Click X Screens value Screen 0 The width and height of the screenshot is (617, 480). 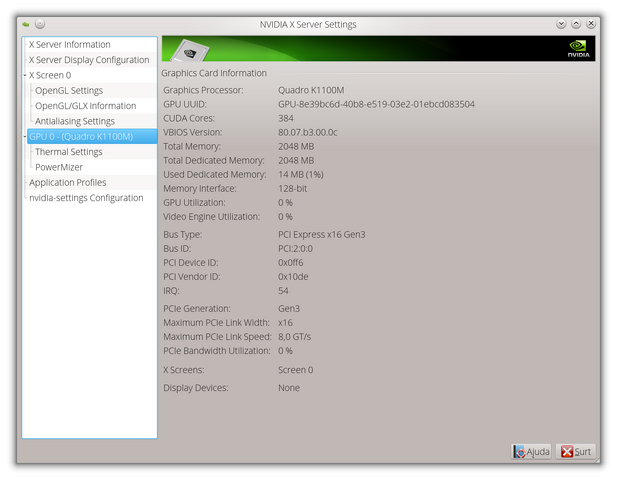pyautogui.click(x=296, y=370)
